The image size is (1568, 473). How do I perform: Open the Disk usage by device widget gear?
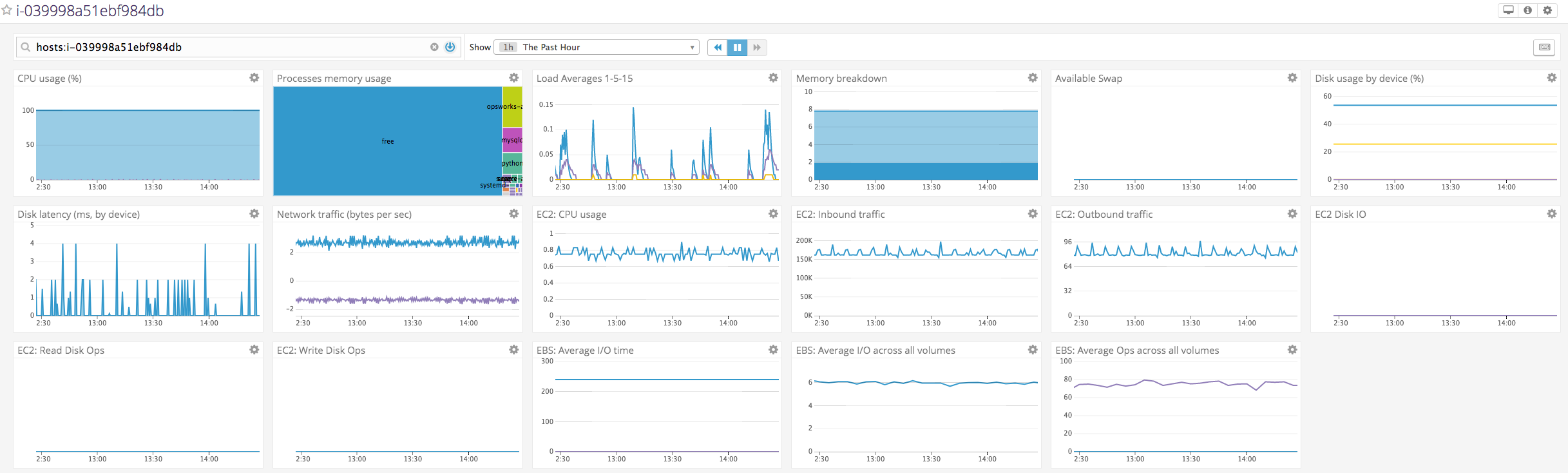tap(1552, 77)
